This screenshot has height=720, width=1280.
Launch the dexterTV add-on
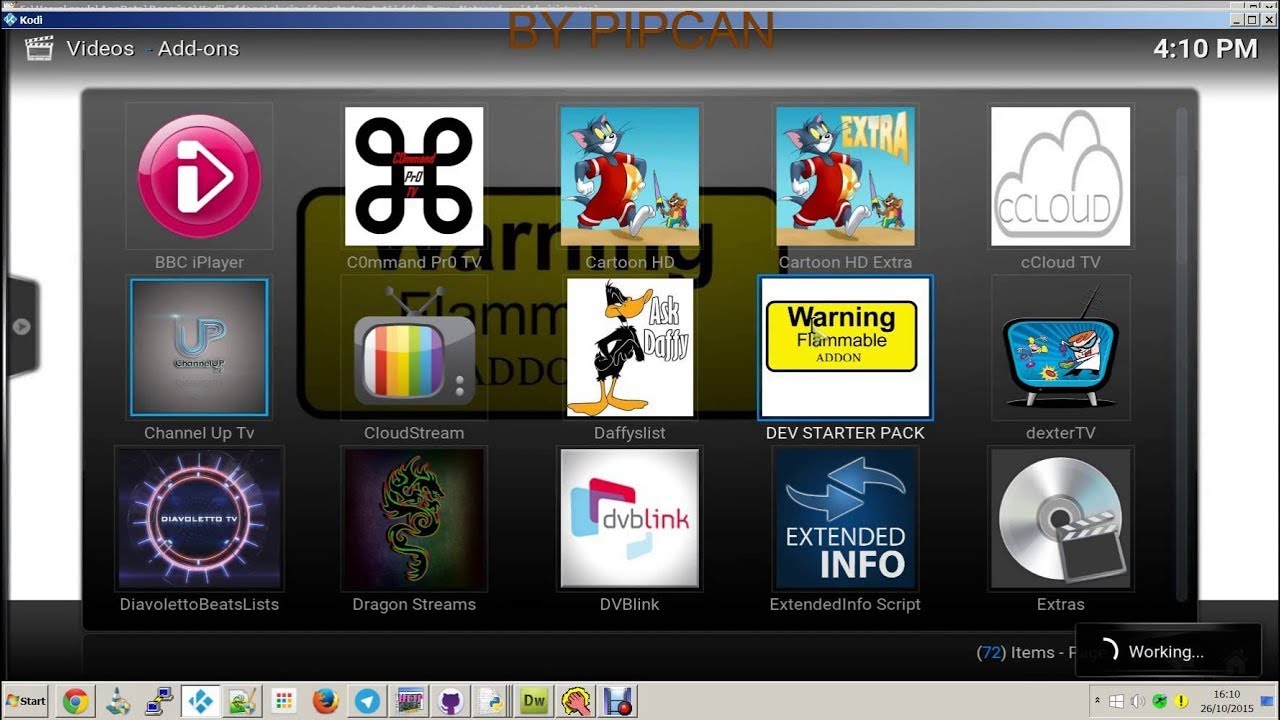(x=1061, y=347)
